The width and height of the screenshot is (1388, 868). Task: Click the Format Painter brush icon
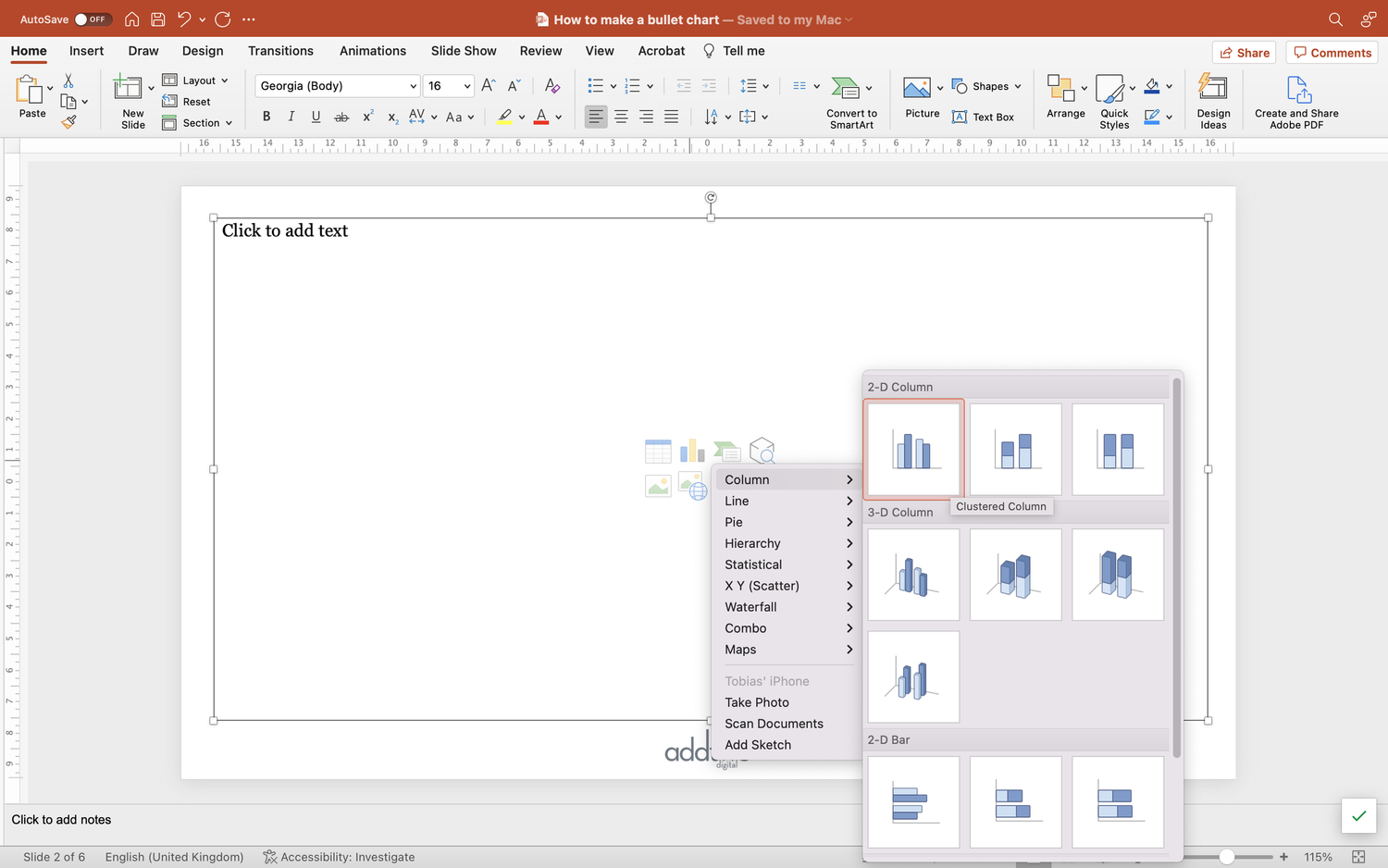point(68,121)
